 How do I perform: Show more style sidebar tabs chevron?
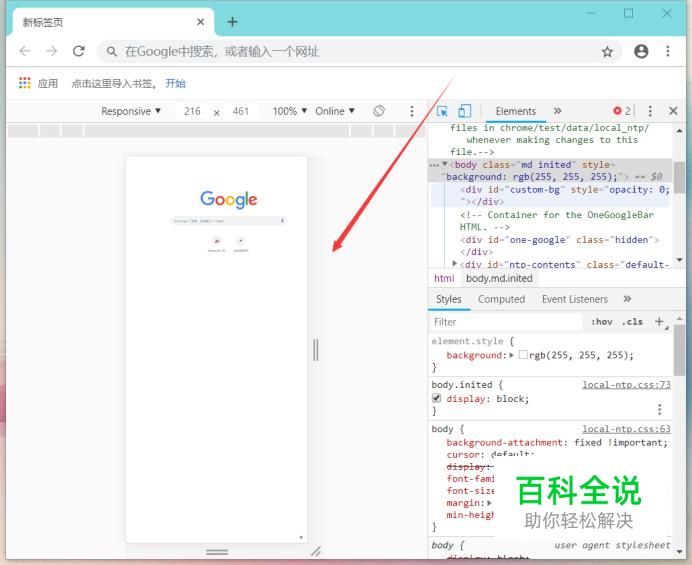(627, 299)
